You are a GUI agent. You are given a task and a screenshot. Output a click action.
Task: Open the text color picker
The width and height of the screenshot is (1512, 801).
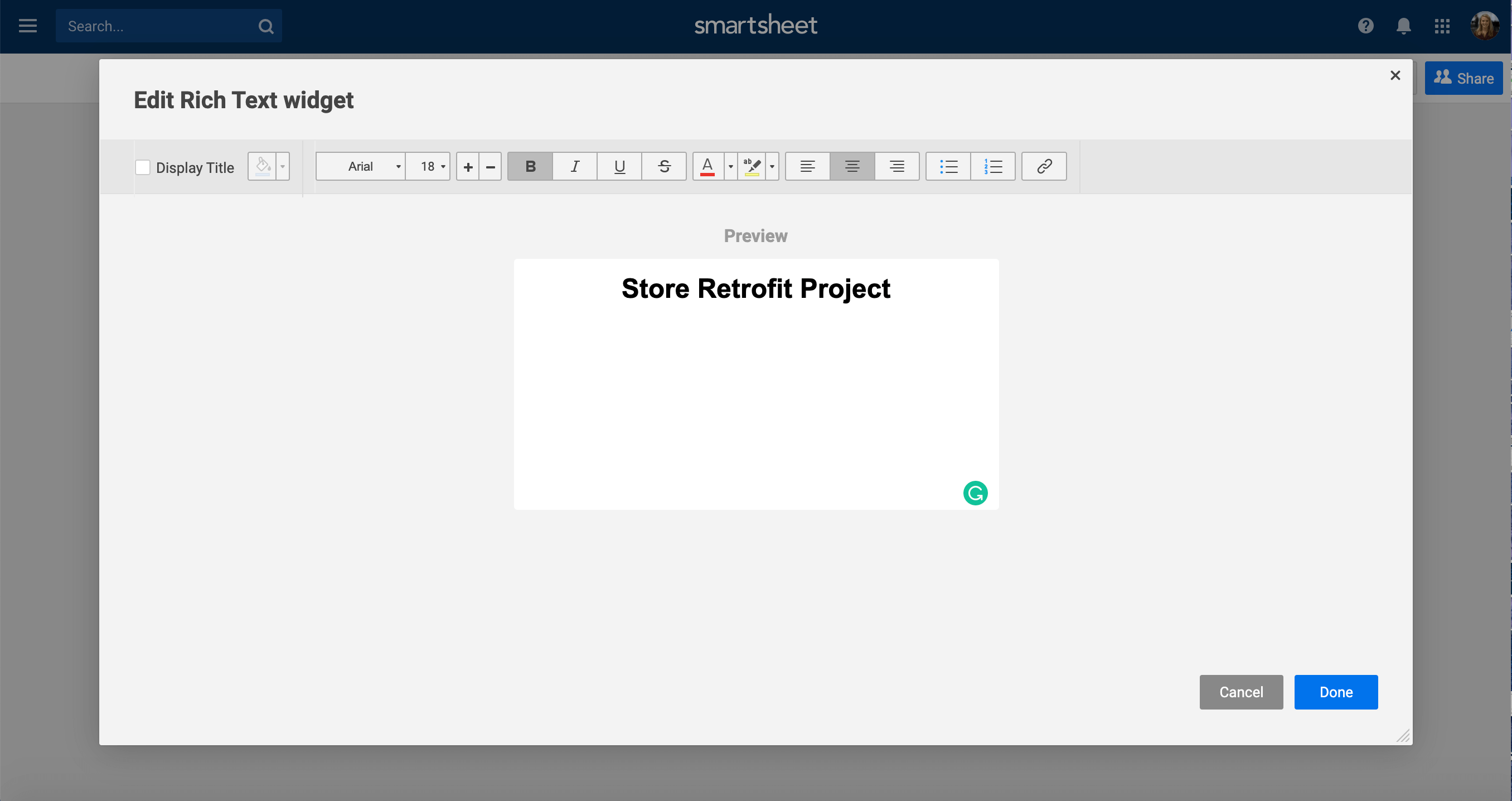click(x=707, y=166)
